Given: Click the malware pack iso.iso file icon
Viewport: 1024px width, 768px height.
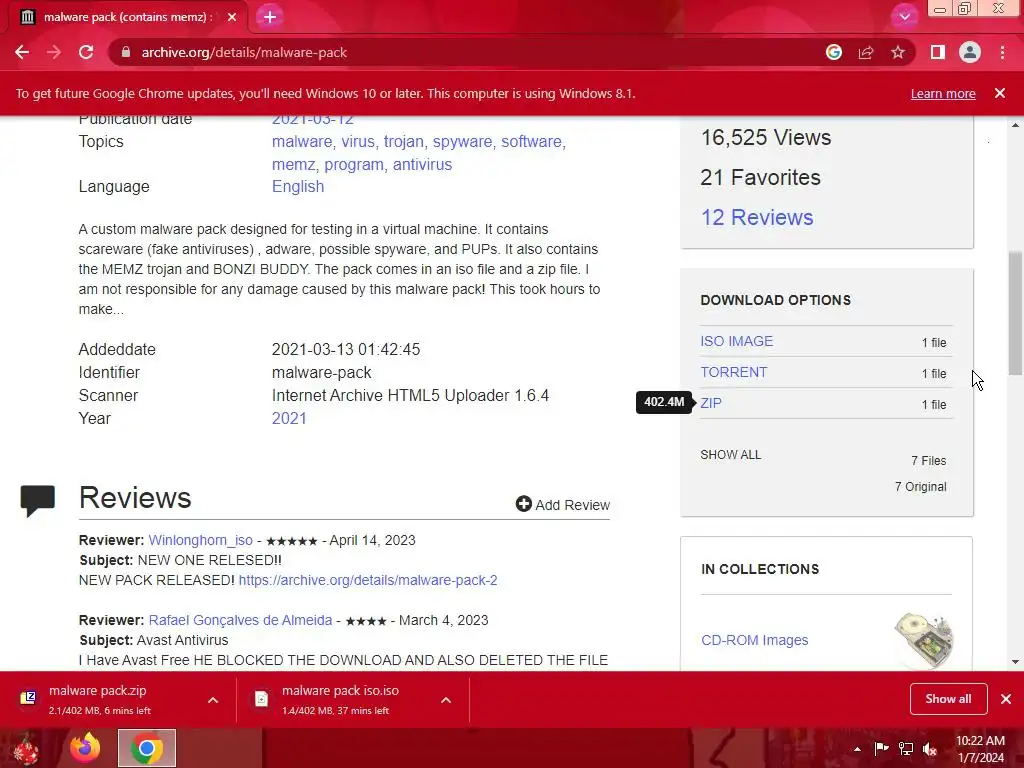Looking at the screenshot, I should pyautogui.click(x=261, y=699).
